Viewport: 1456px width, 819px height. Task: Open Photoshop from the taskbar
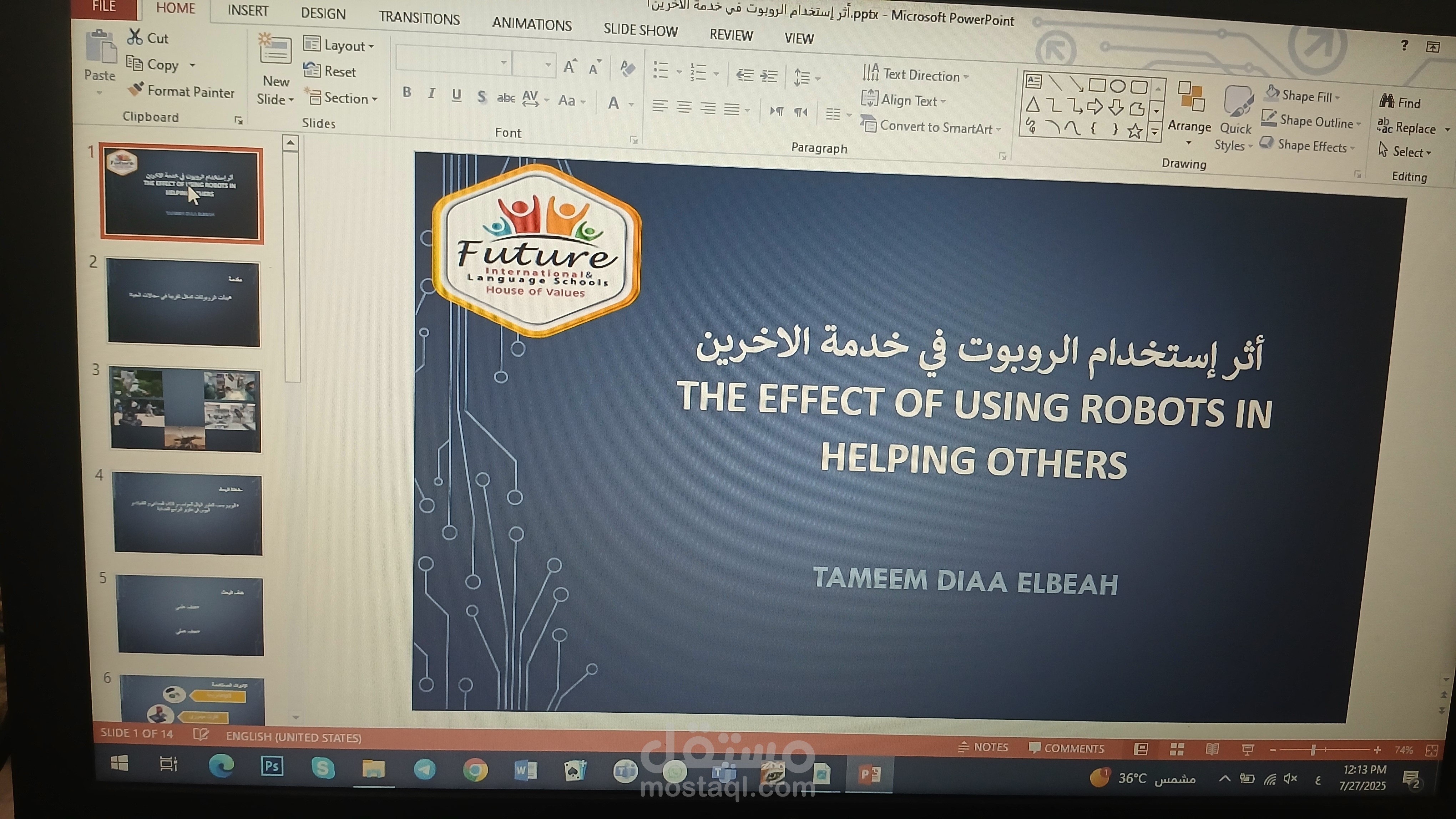[272, 766]
